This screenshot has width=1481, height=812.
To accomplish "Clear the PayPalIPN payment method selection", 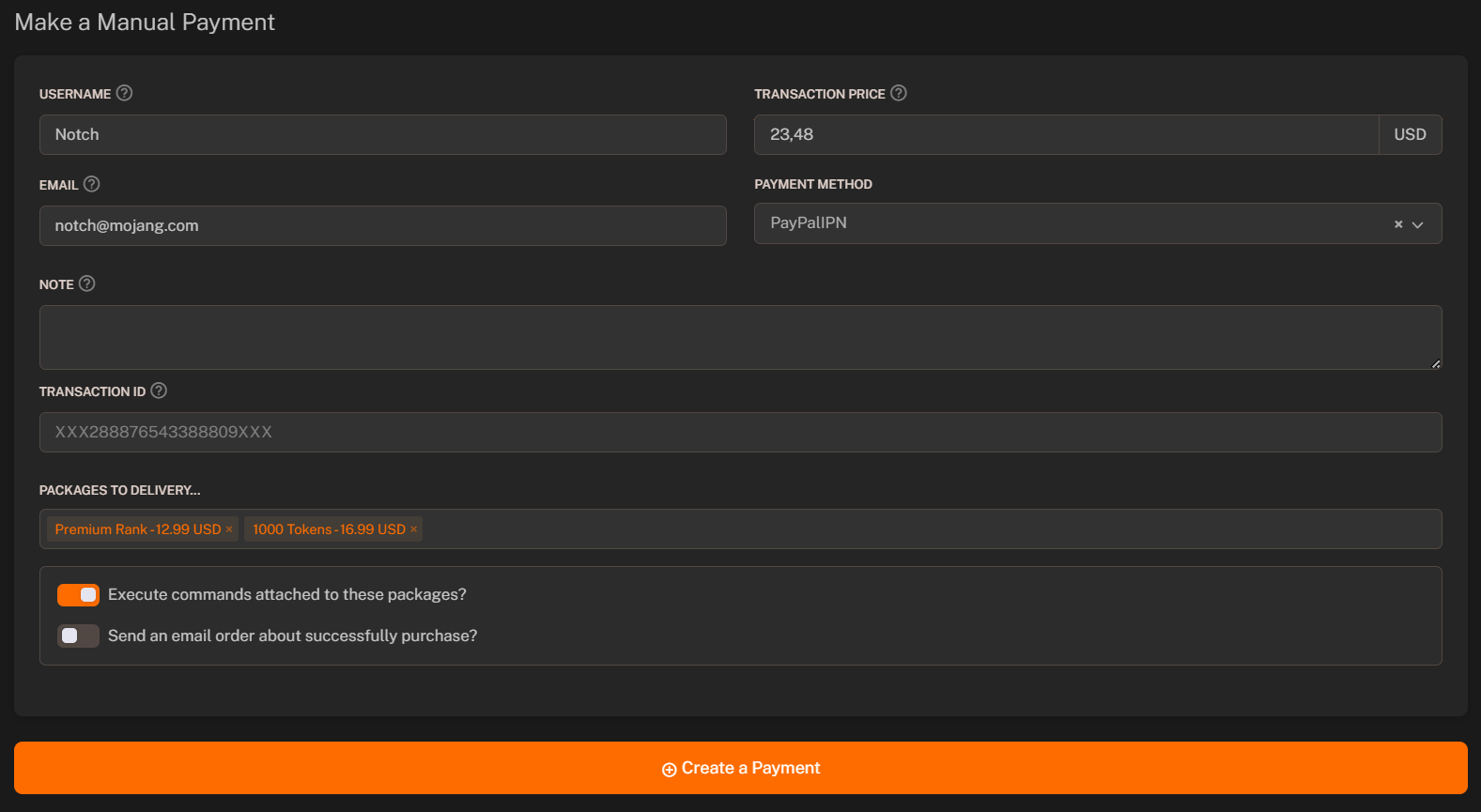I will point(1398,224).
